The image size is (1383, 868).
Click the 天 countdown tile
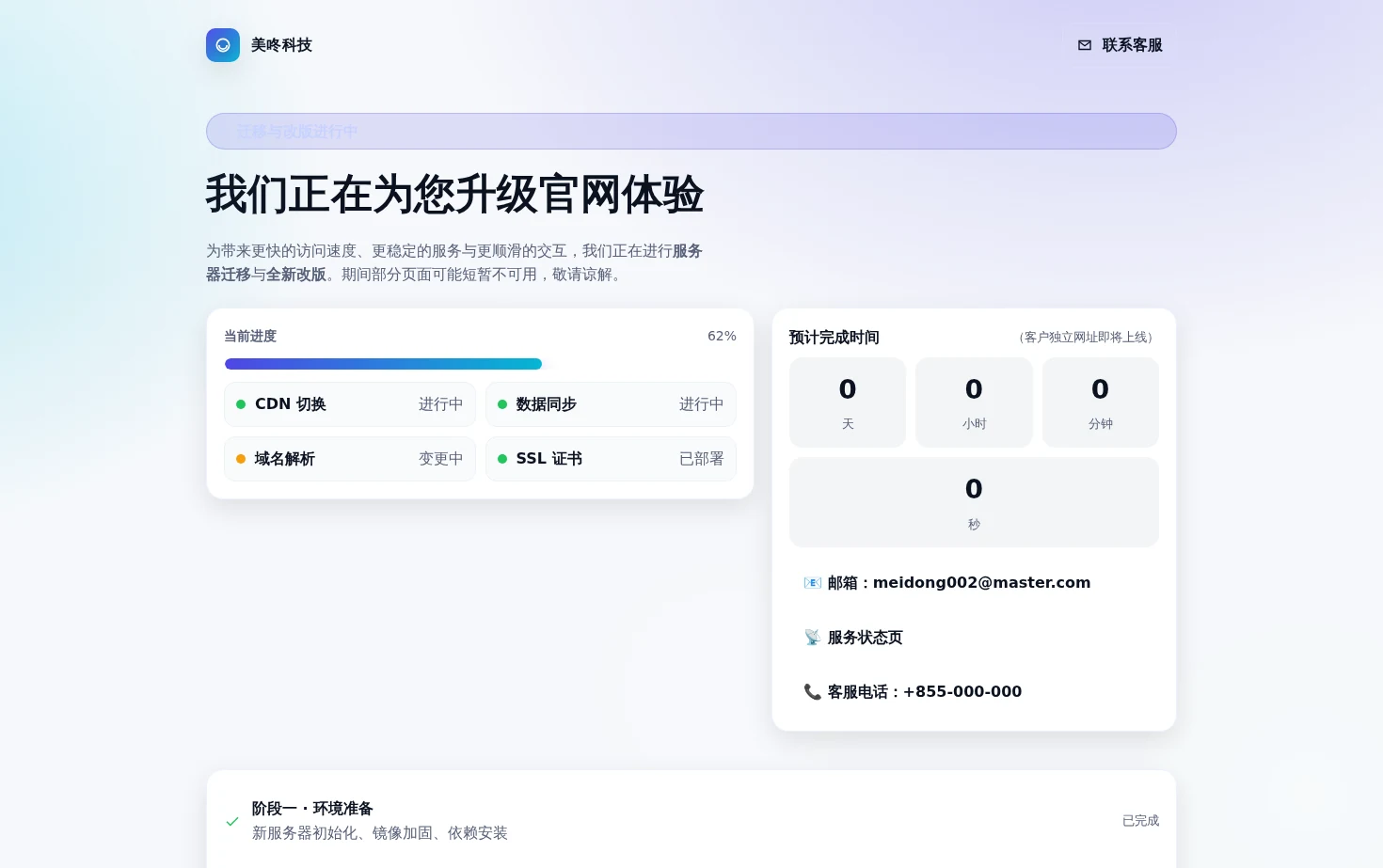pyautogui.click(x=848, y=402)
